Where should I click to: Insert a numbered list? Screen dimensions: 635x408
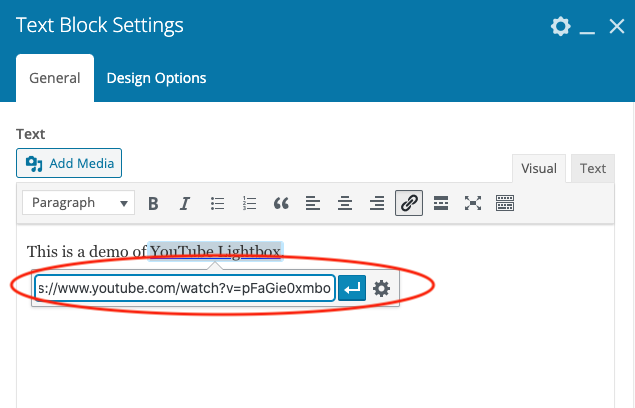pyautogui.click(x=249, y=203)
